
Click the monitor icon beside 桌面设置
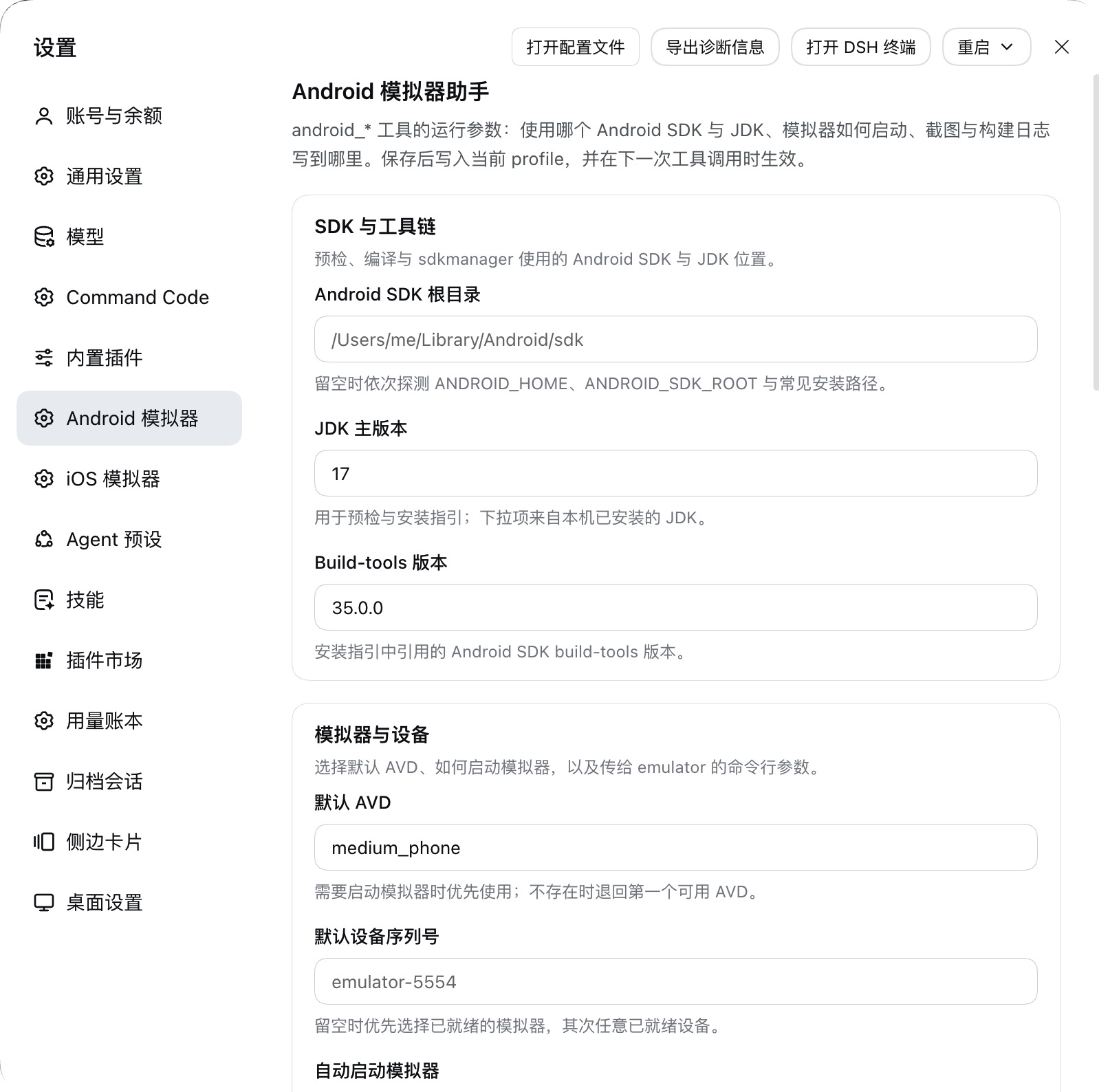44,903
